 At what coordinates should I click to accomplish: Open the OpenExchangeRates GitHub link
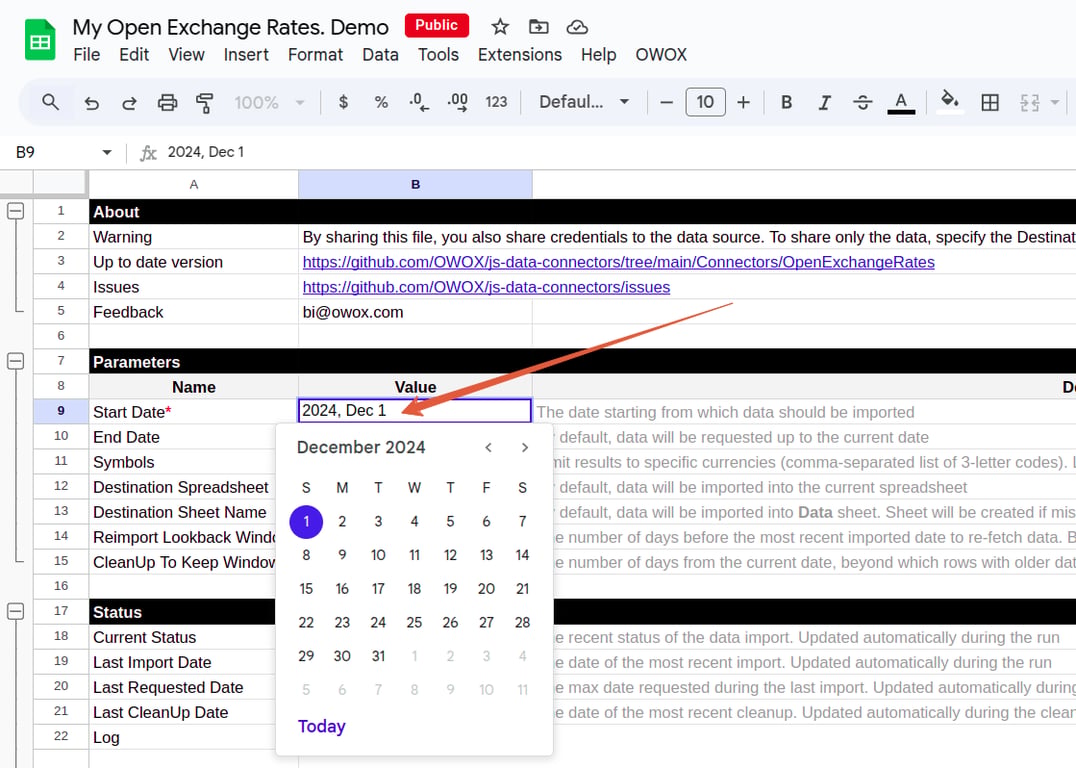click(x=618, y=262)
